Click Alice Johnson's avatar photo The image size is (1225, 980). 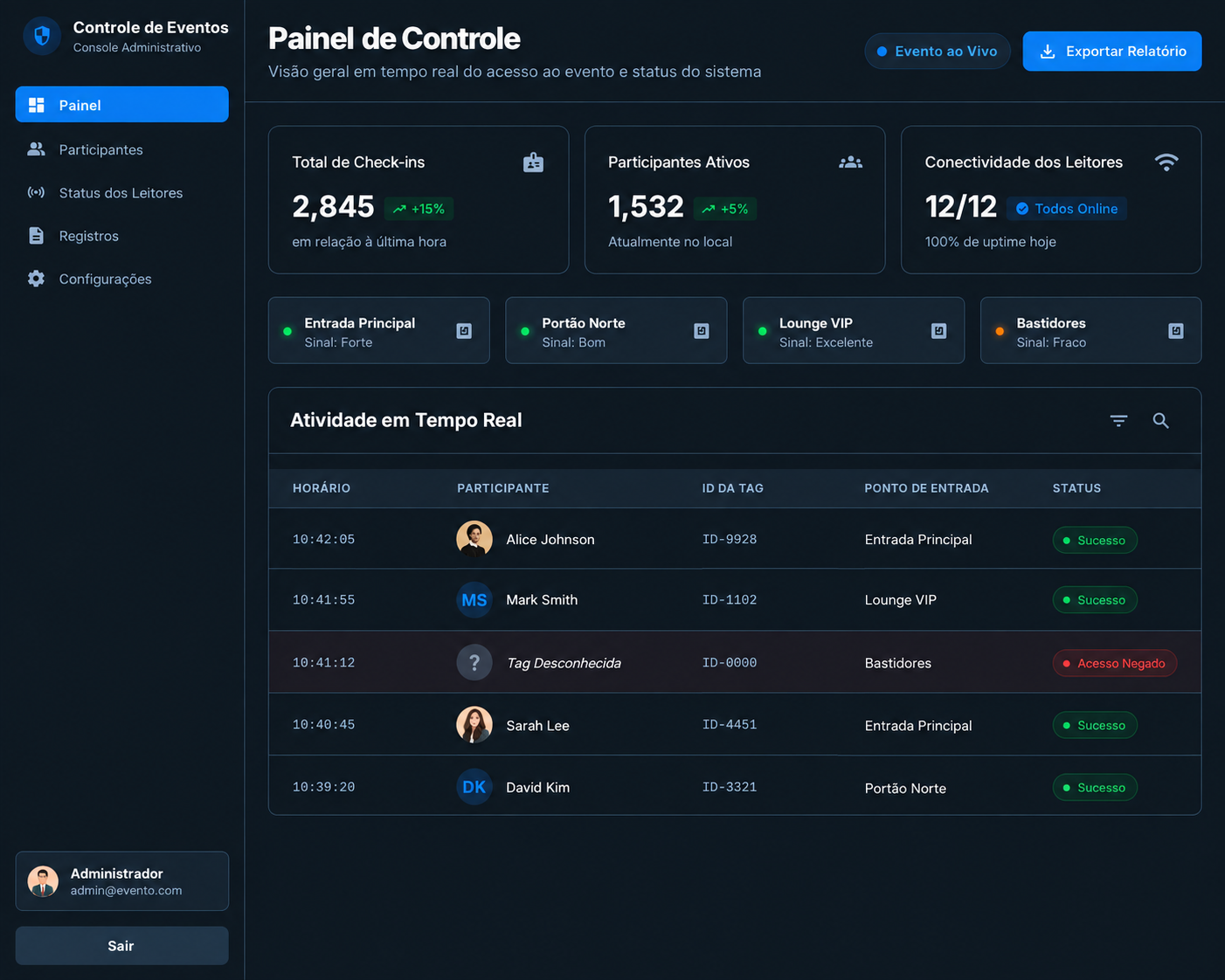(474, 539)
